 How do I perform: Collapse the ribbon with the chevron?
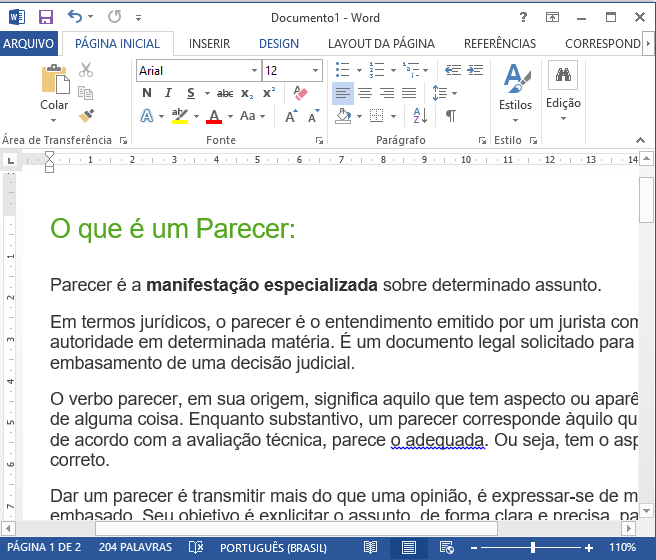(640, 140)
